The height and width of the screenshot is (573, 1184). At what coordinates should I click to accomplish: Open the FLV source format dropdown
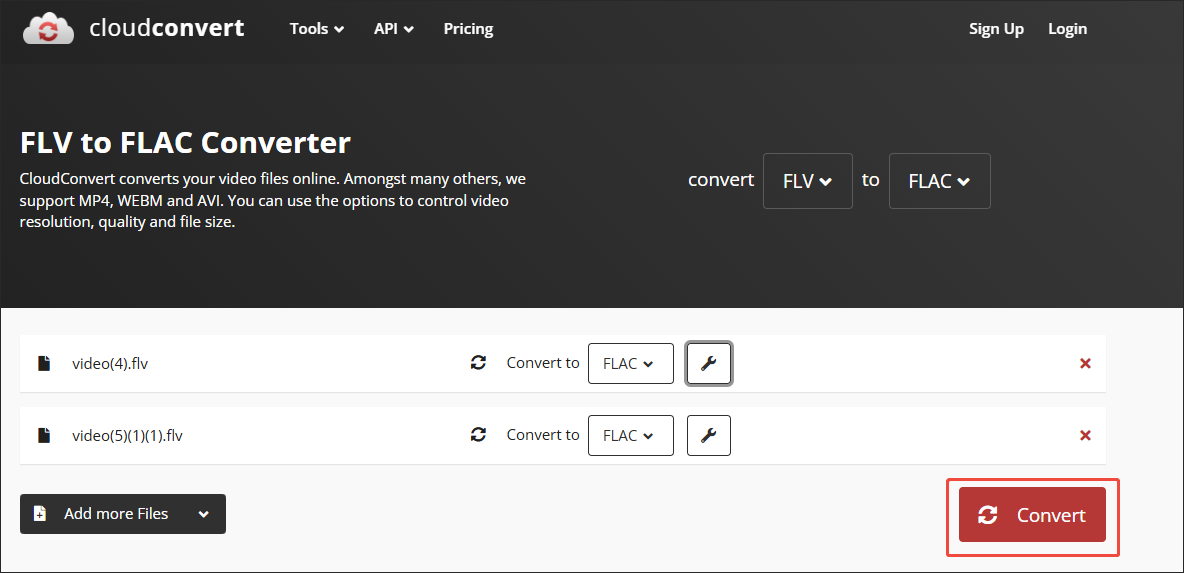(x=807, y=181)
